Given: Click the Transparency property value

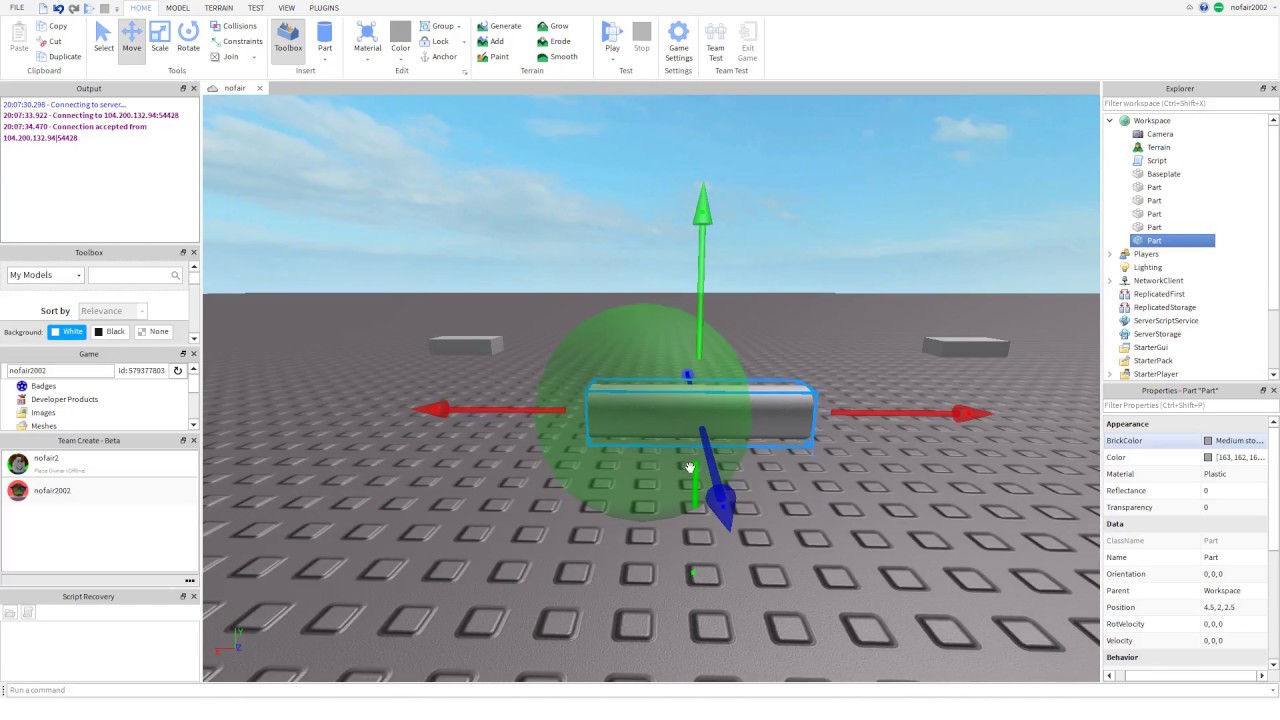Looking at the screenshot, I should pyautogui.click(x=1234, y=507).
